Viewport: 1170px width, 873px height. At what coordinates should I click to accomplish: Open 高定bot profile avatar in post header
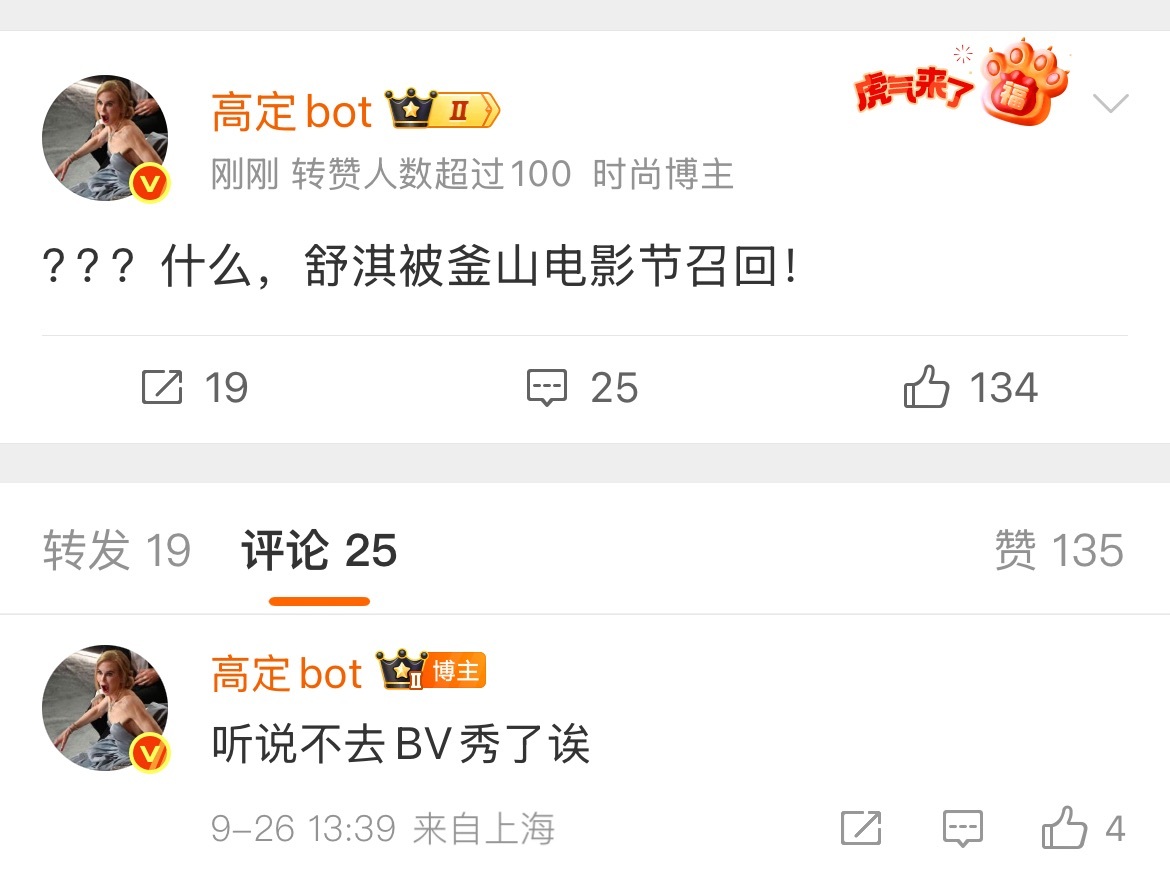point(105,138)
